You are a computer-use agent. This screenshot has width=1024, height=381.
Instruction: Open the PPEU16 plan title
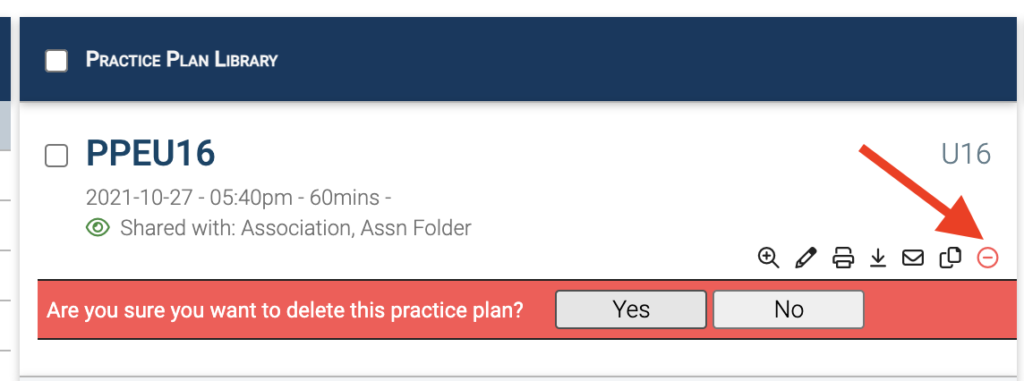coord(150,154)
